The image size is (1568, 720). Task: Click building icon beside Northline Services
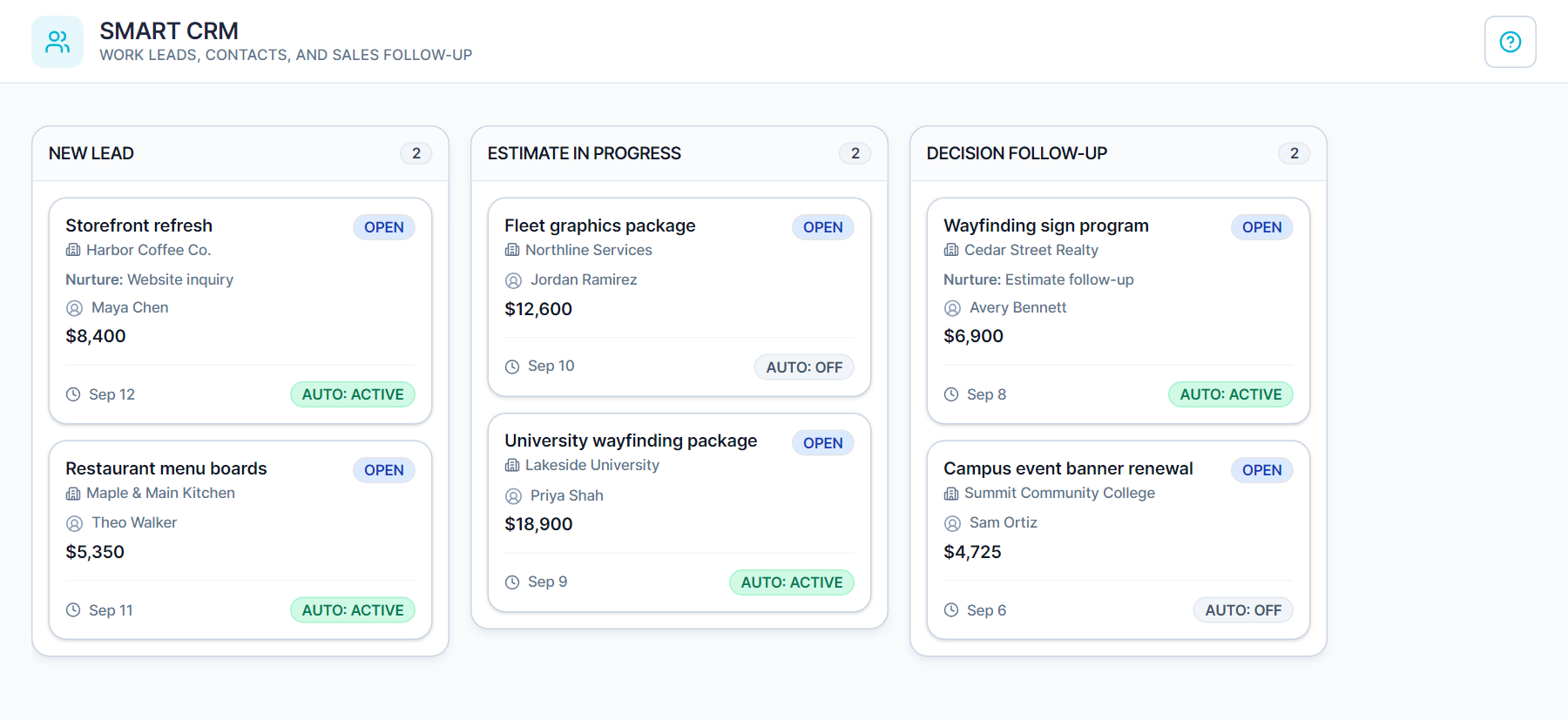pos(512,250)
